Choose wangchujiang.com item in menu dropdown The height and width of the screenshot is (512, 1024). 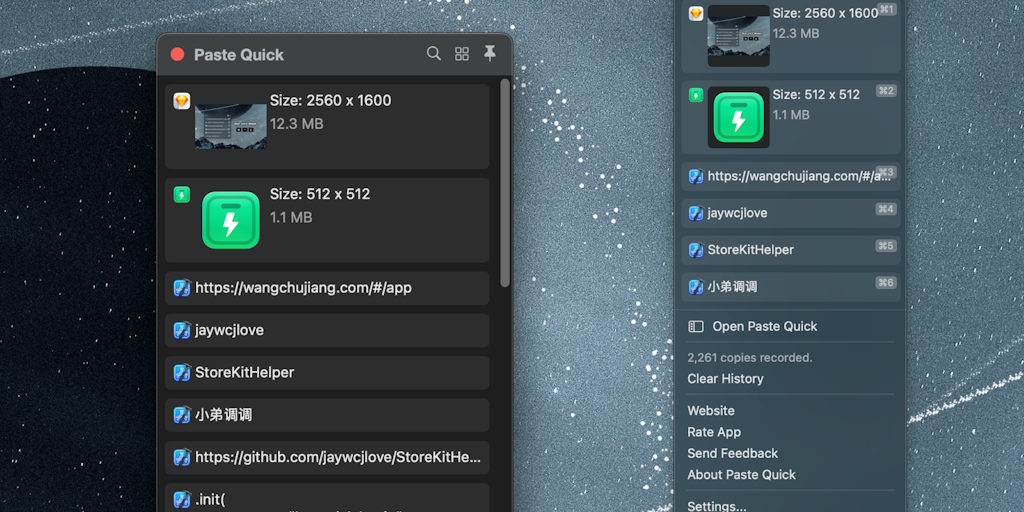[791, 176]
